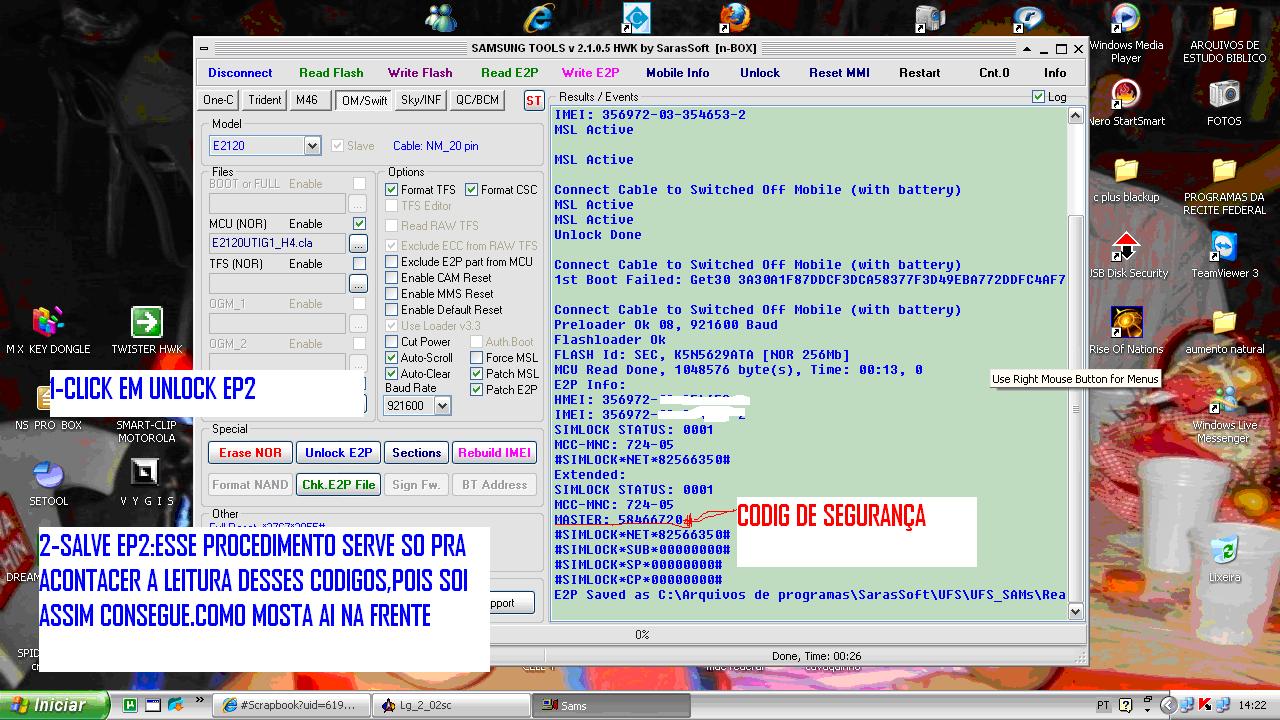This screenshot has height=720, width=1280.
Task: Toggle the Format TFS option
Action: [391, 190]
